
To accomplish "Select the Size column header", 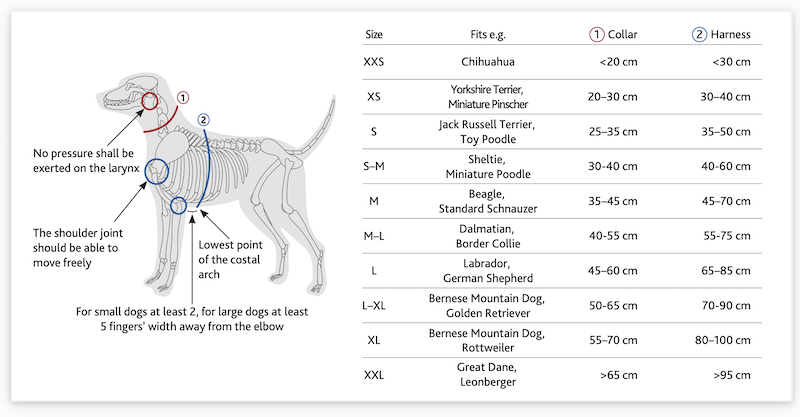I will [x=374, y=35].
